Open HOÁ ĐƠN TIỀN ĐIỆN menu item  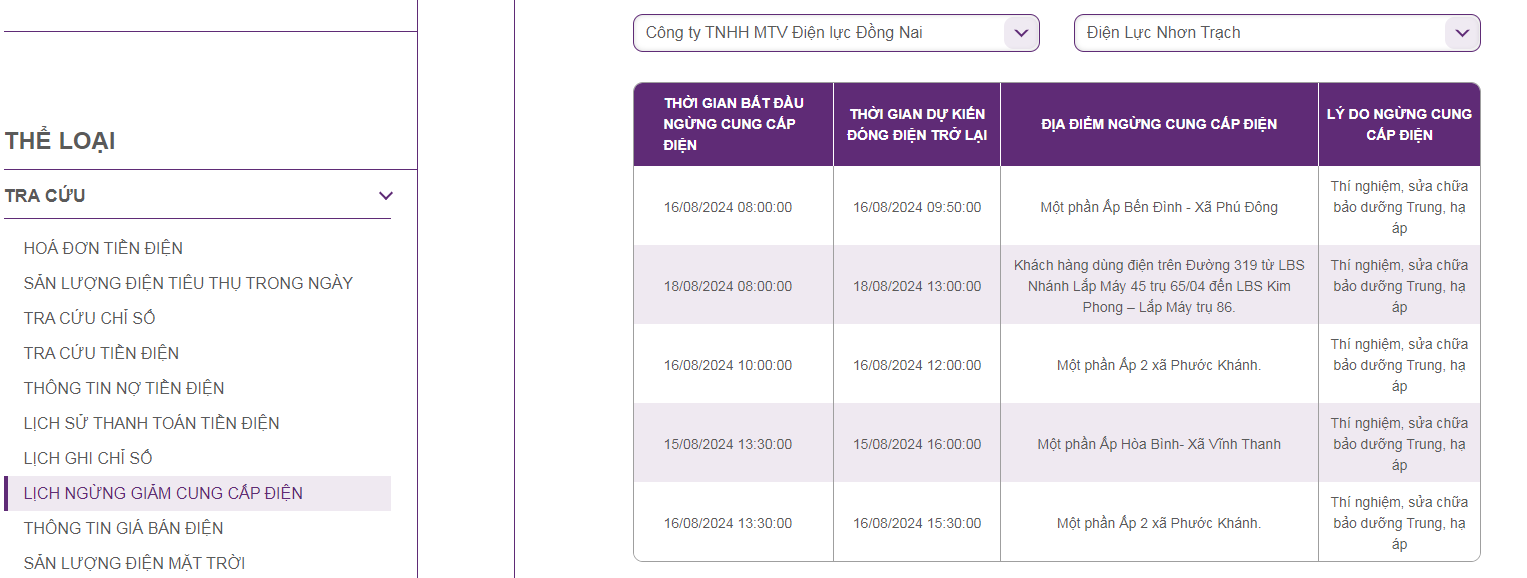pos(103,248)
